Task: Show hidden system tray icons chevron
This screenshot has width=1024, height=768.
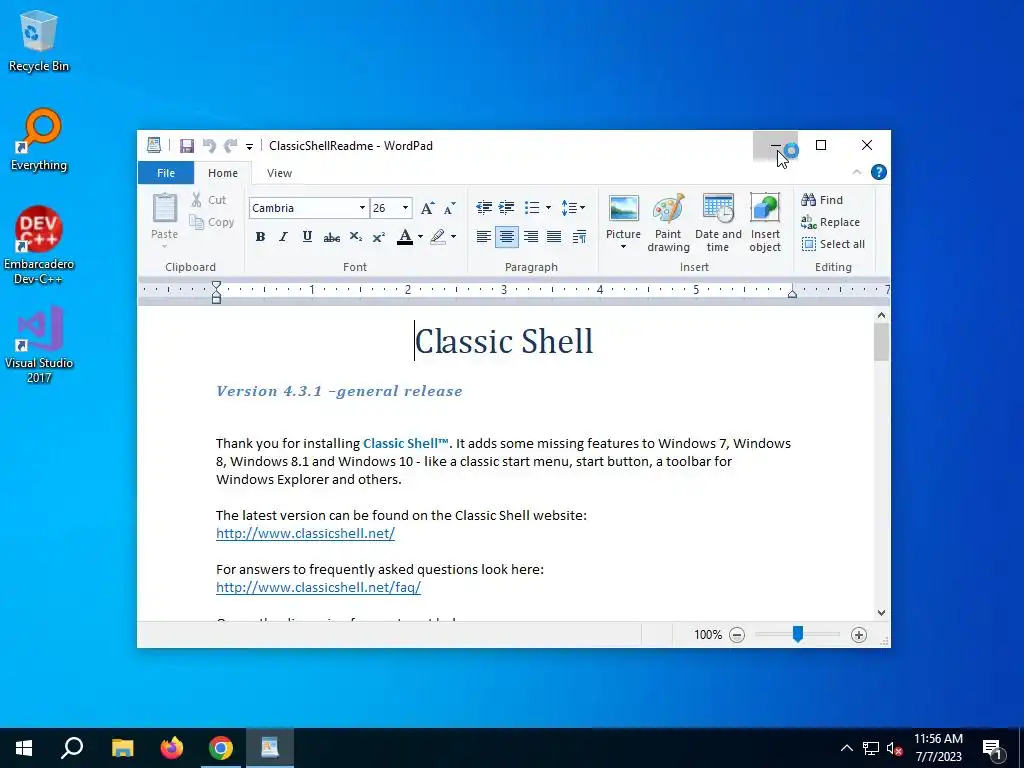Action: (x=846, y=748)
